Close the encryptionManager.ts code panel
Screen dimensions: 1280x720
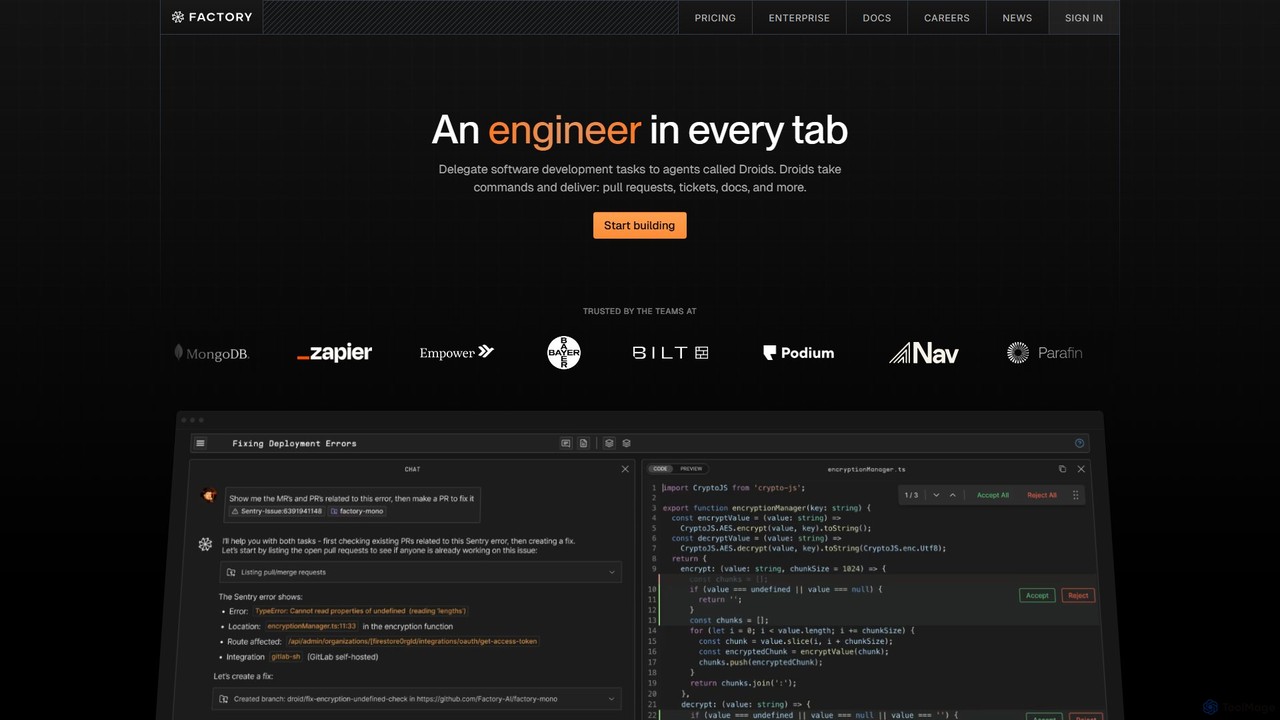[x=1081, y=469]
